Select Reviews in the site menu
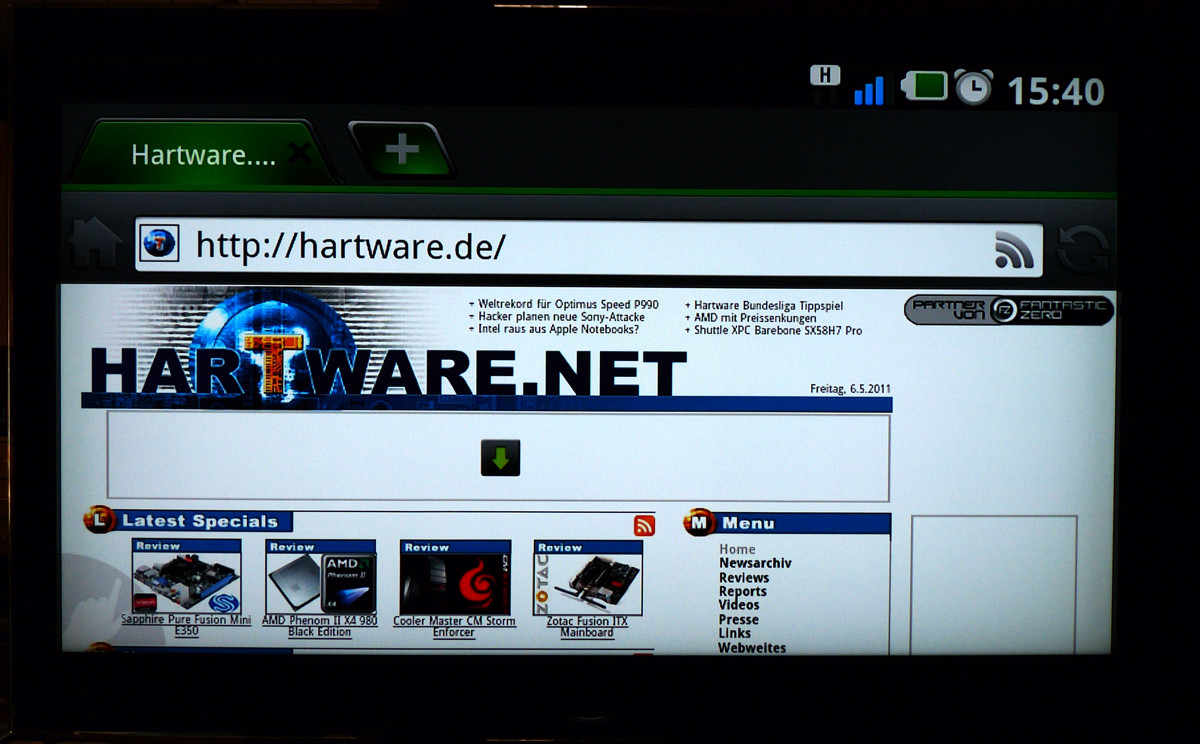 [744, 577]
